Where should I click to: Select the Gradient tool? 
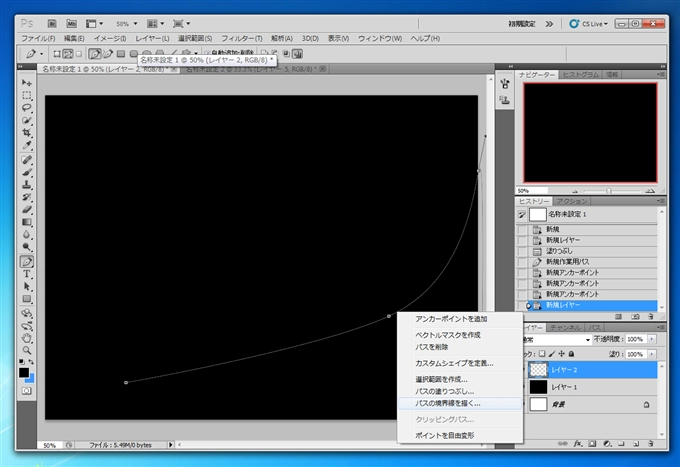coord(26,222)
